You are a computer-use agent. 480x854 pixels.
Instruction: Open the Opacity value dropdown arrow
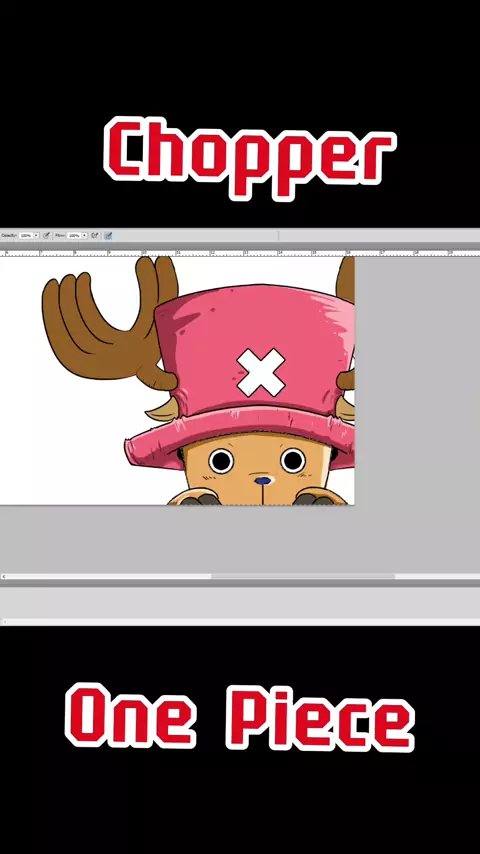[x=36, y=235]
